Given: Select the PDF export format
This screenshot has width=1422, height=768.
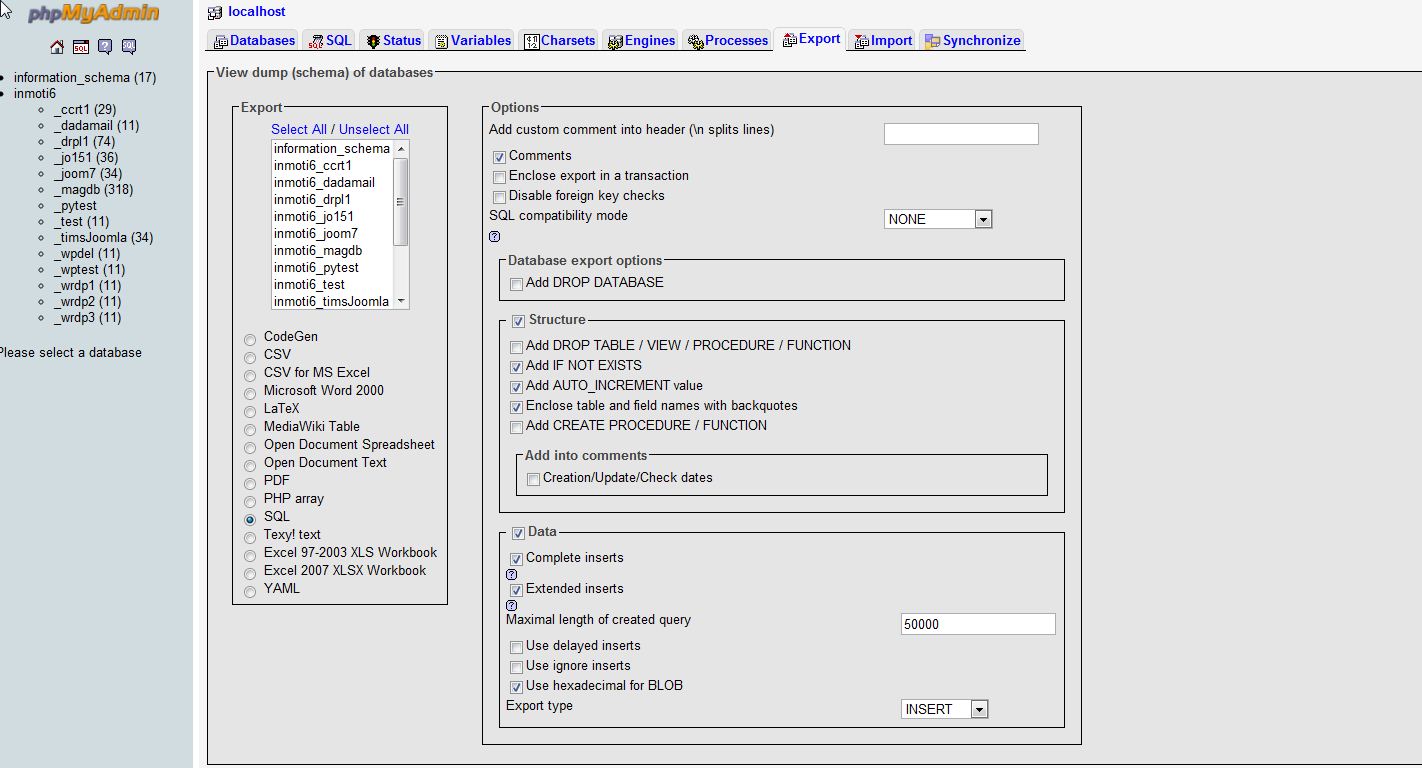Looking at the screenshot, I should pos(250,482).
